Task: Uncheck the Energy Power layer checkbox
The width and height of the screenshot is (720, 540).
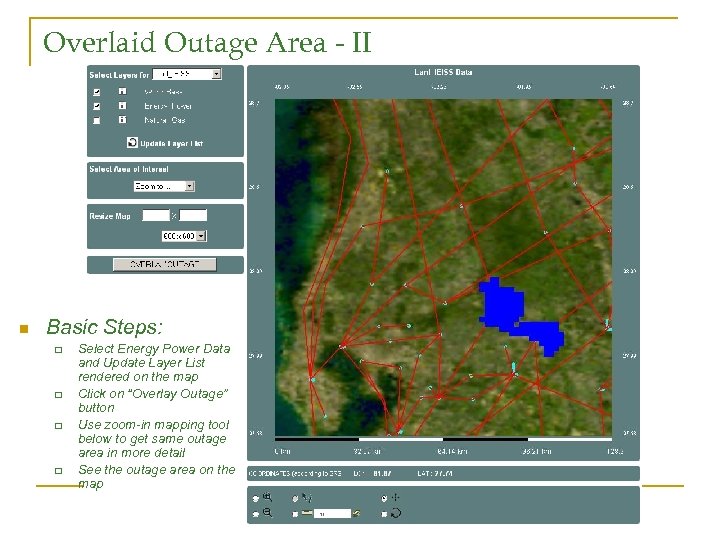Action: 96,106
